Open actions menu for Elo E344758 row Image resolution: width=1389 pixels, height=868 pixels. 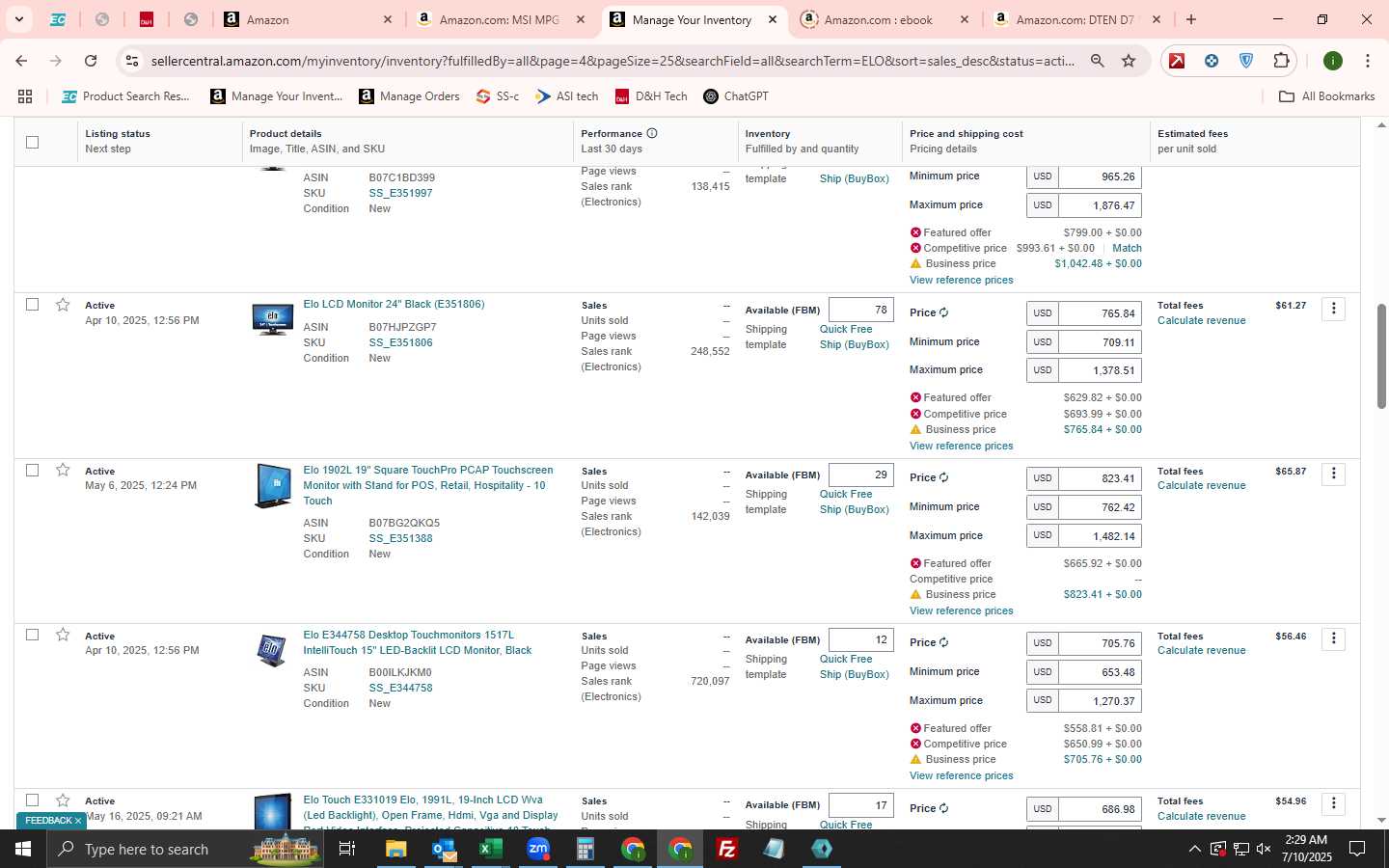coord(1333,638)
